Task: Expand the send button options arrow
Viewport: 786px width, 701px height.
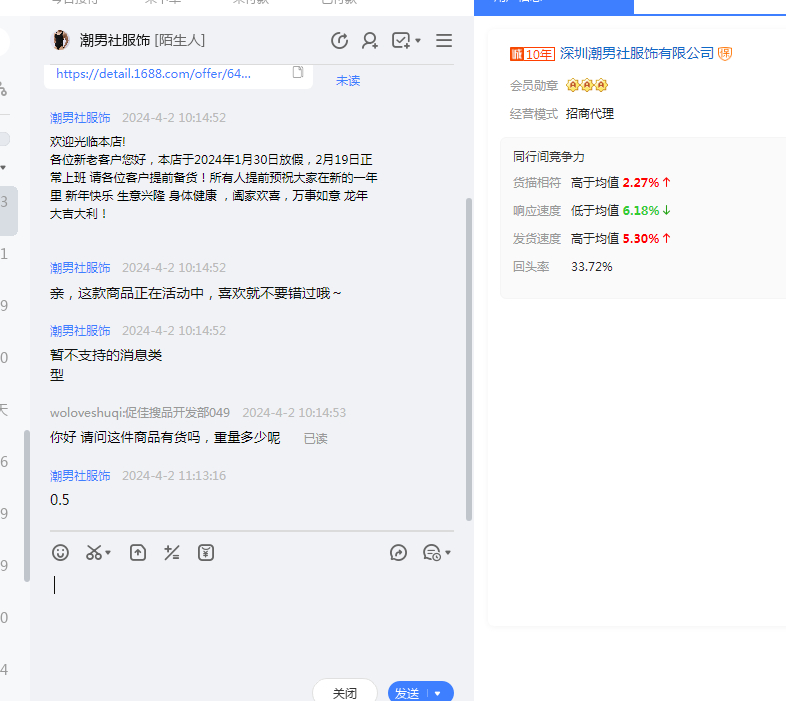Action: click(x=438, y=693)
